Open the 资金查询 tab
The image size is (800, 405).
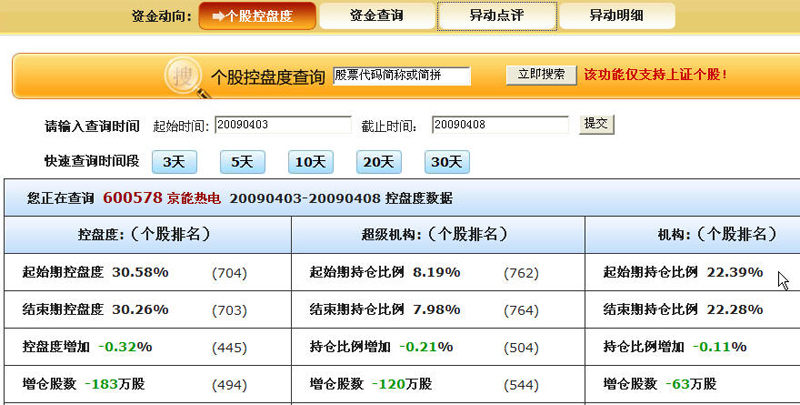click(377, 16)
